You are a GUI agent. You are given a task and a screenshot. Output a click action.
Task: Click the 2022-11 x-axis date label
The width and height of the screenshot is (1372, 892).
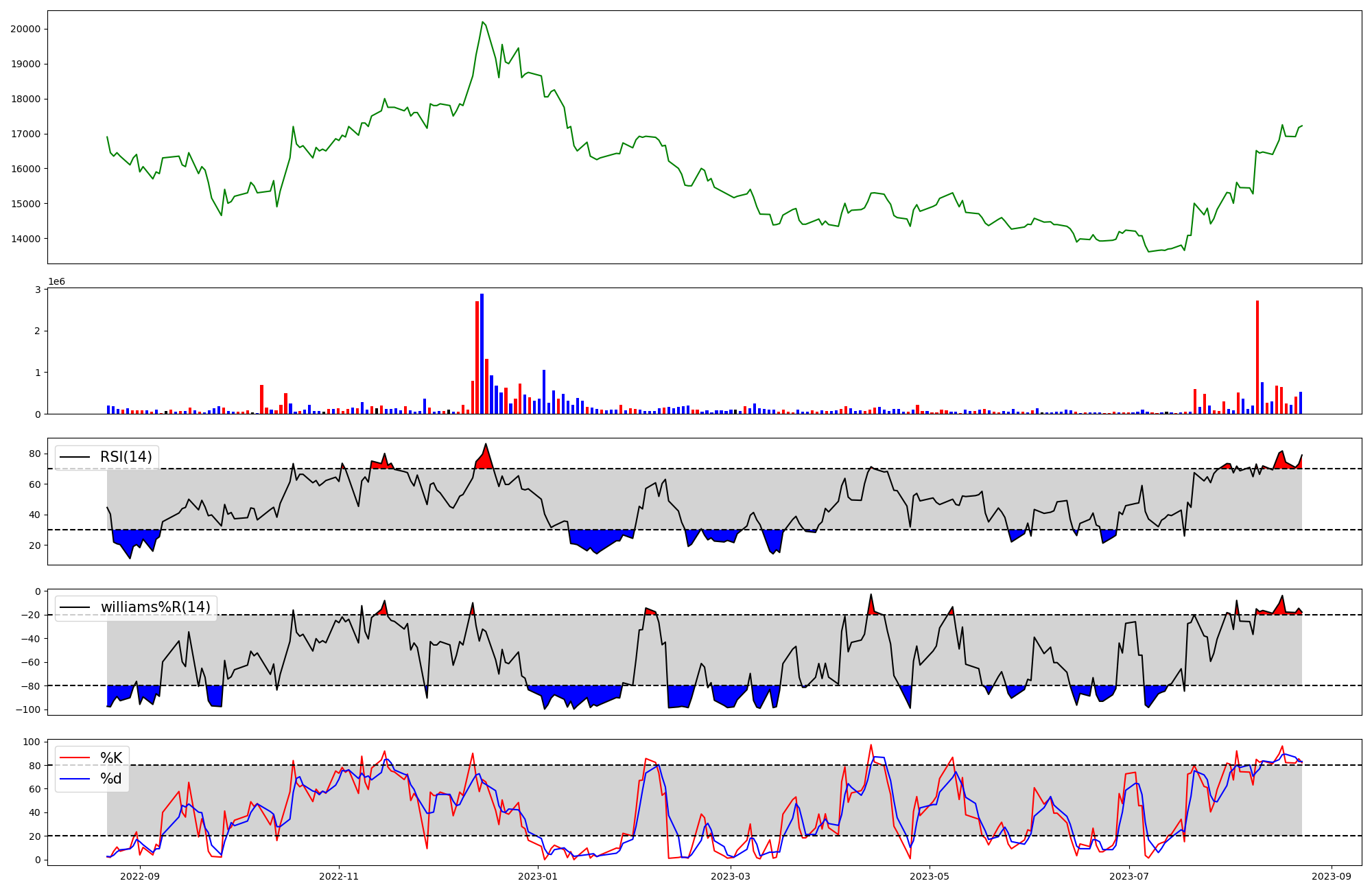coord(339,876)
